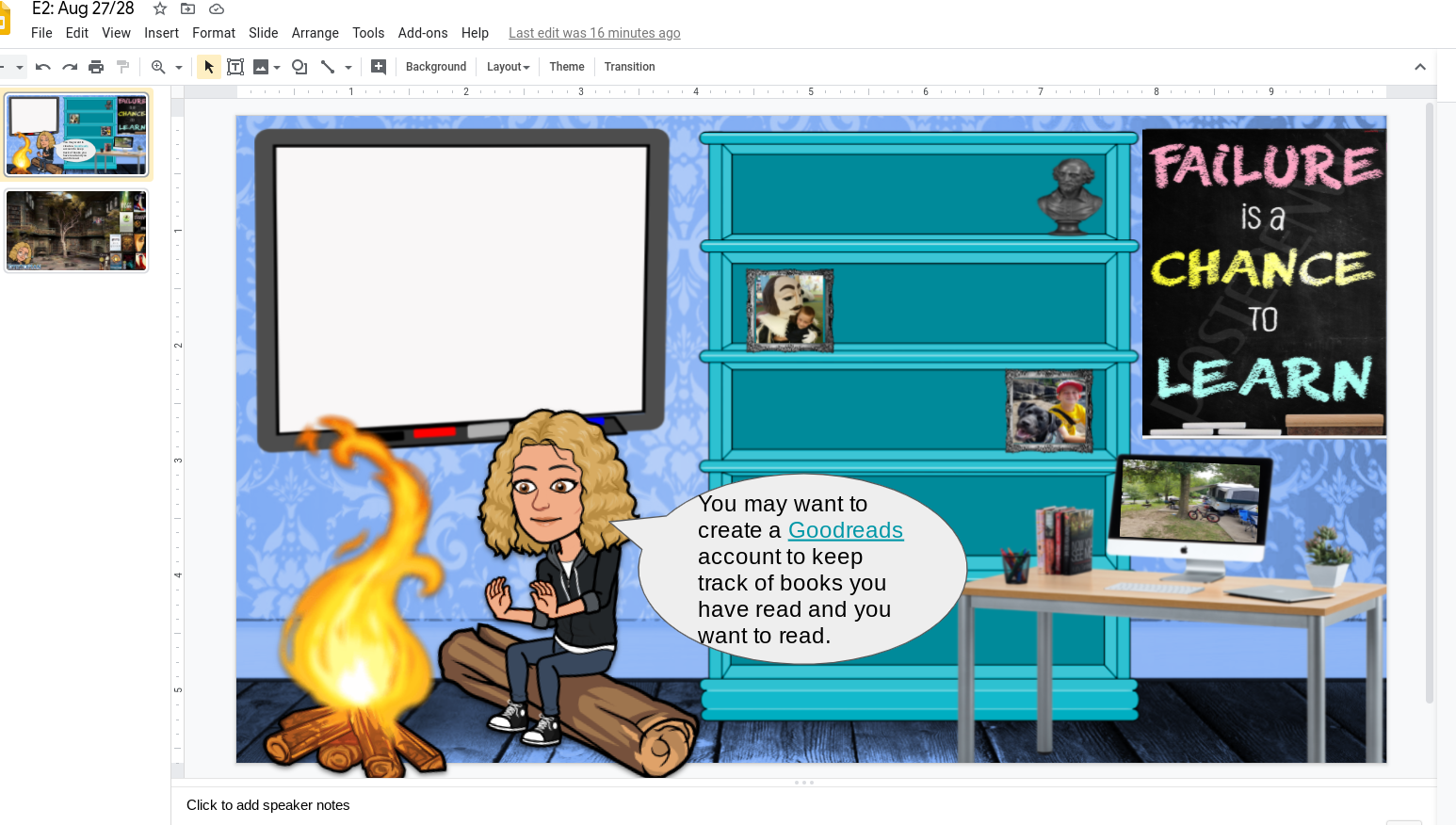Click the document title E2: Aug 27/28
This screenshot has width=1456, height=825.
(x=83, y=8)
